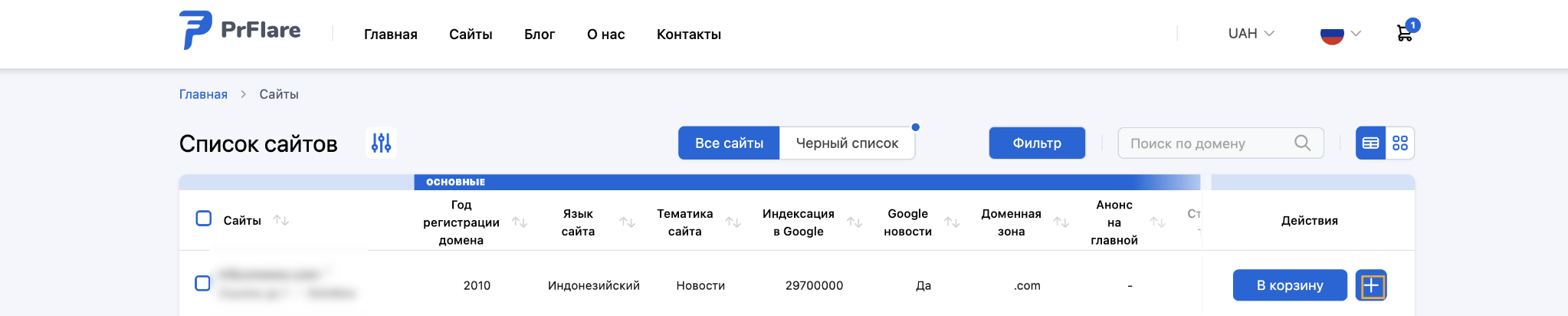1568x316 pixels.
Task: Switch to table list view
Action: click(x=1370, y=143)
